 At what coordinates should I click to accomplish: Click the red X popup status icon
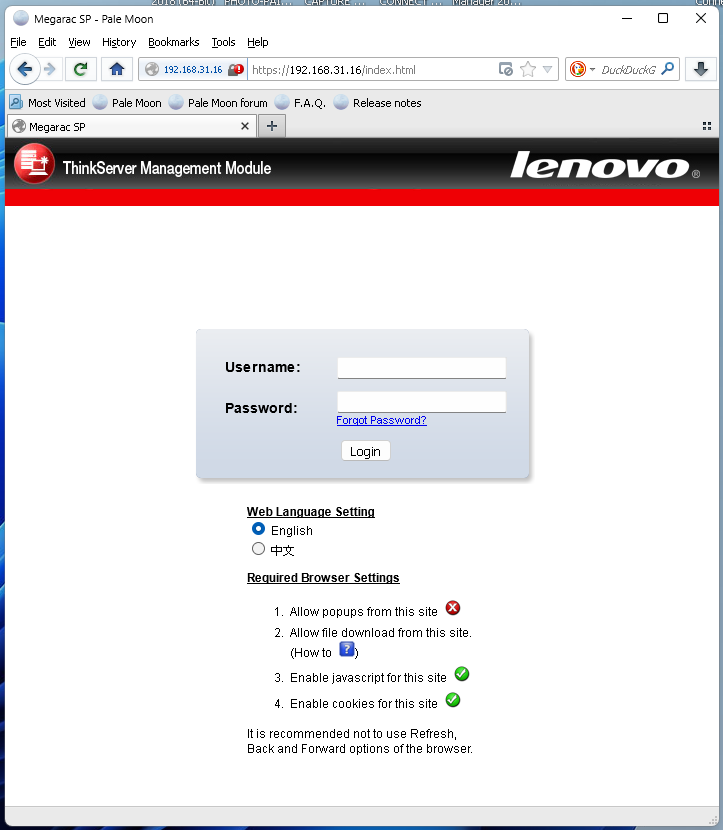(453, 608)
